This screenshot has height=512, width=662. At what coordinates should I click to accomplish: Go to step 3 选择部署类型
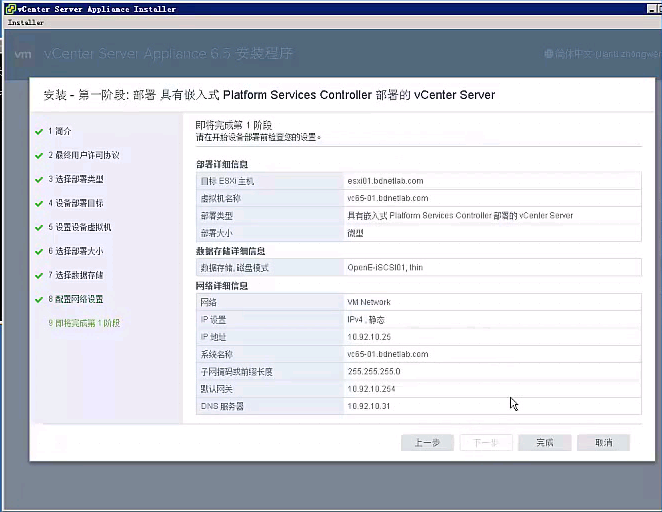coord(76,179)
